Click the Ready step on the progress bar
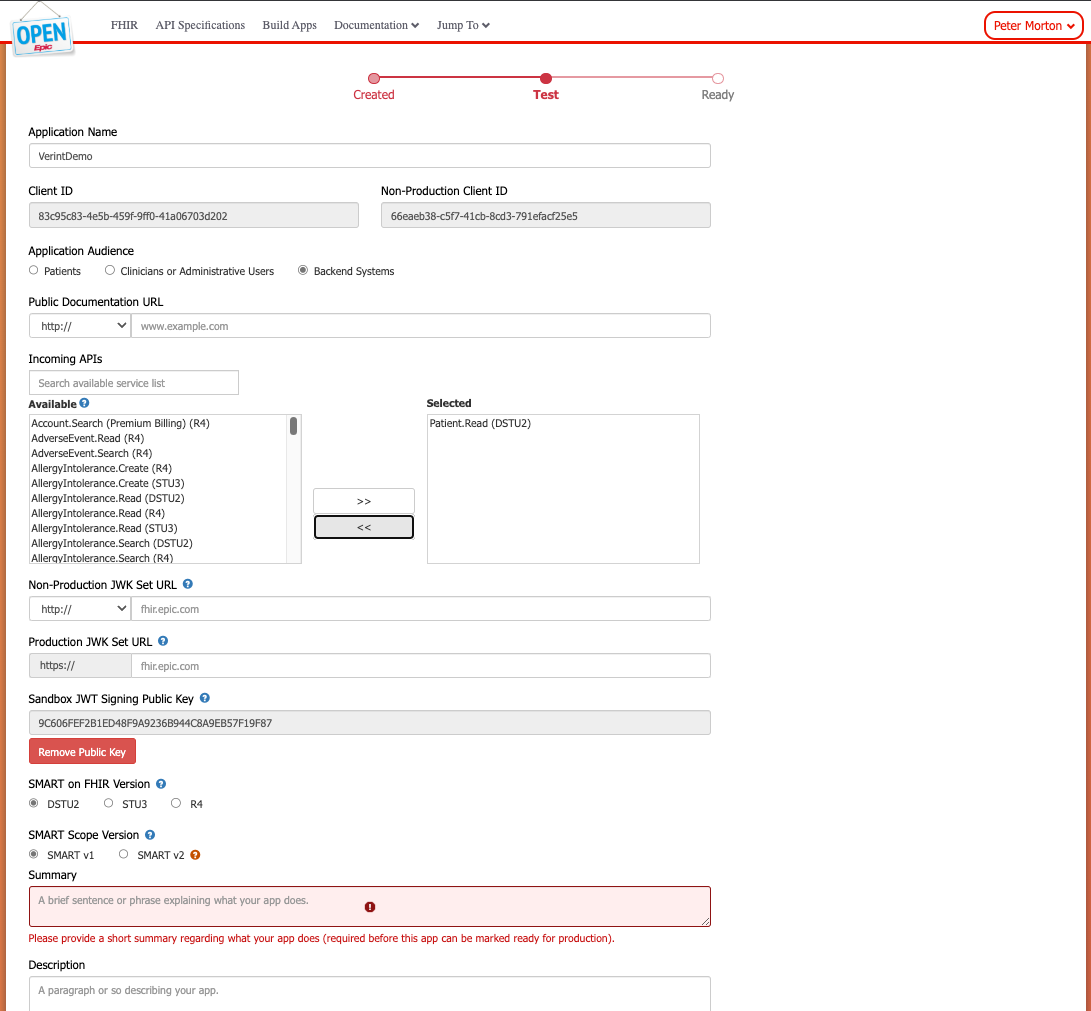The width and height of the screenshot is (1091, 1011). click(717, 78)
